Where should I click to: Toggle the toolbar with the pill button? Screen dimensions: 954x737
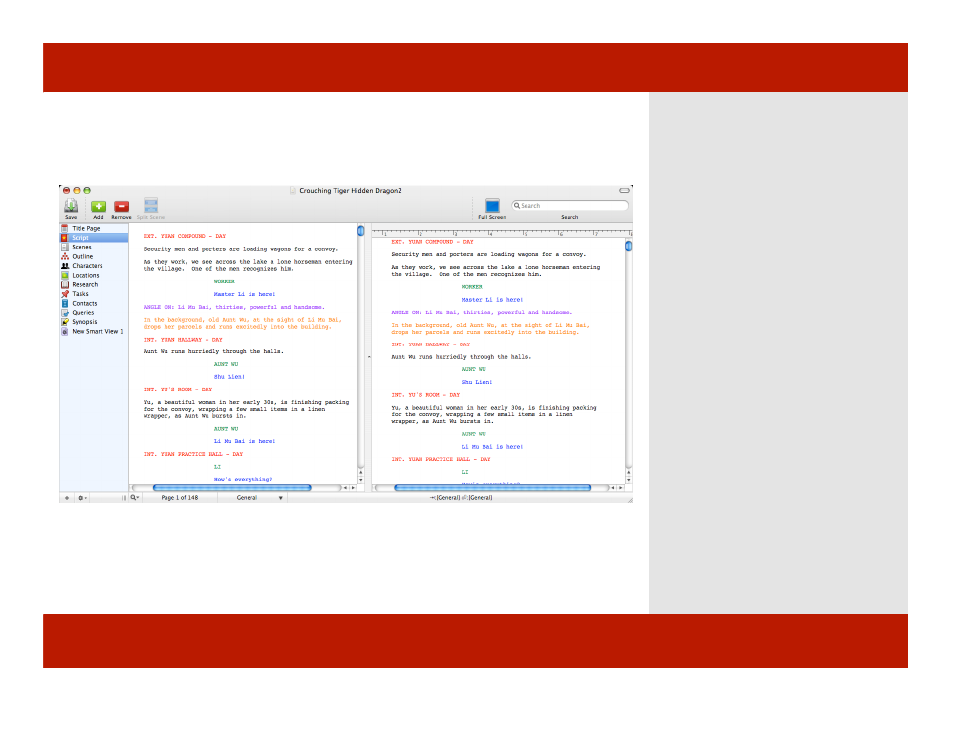point(624,190)
